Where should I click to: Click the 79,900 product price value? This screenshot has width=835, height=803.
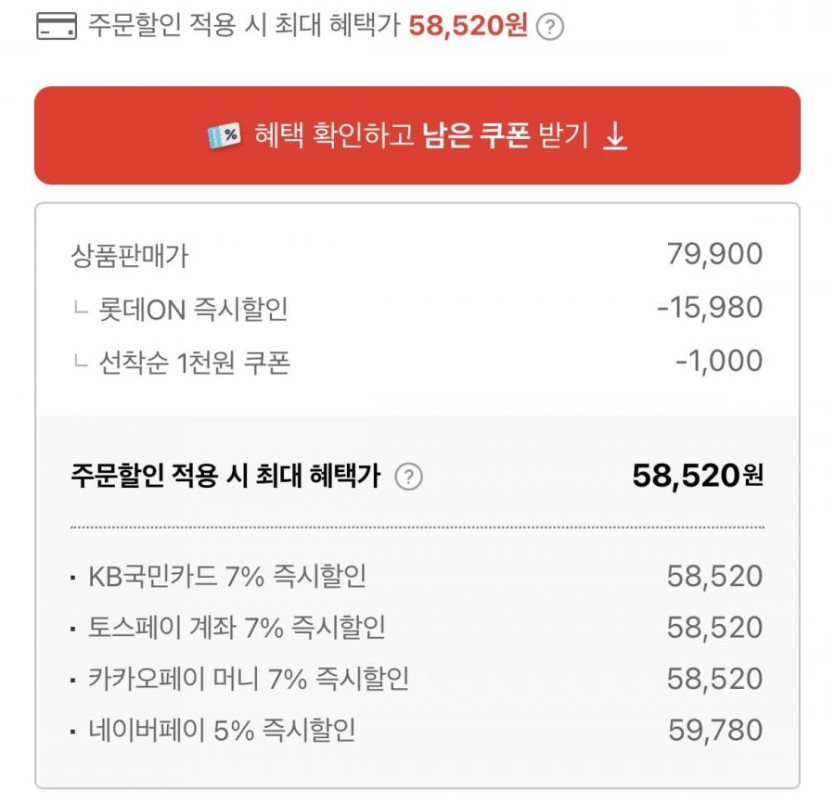pos(714,255)
